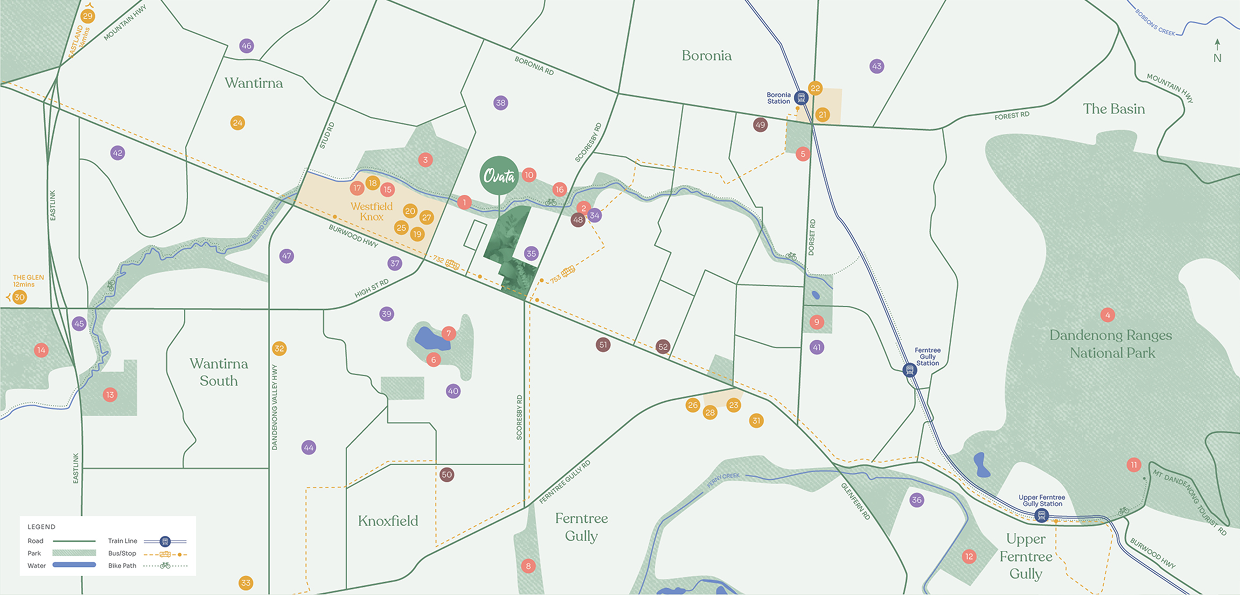The image size is (1240, 595).
Task: Click marker number 3 in the park
Action: point(425,159)
